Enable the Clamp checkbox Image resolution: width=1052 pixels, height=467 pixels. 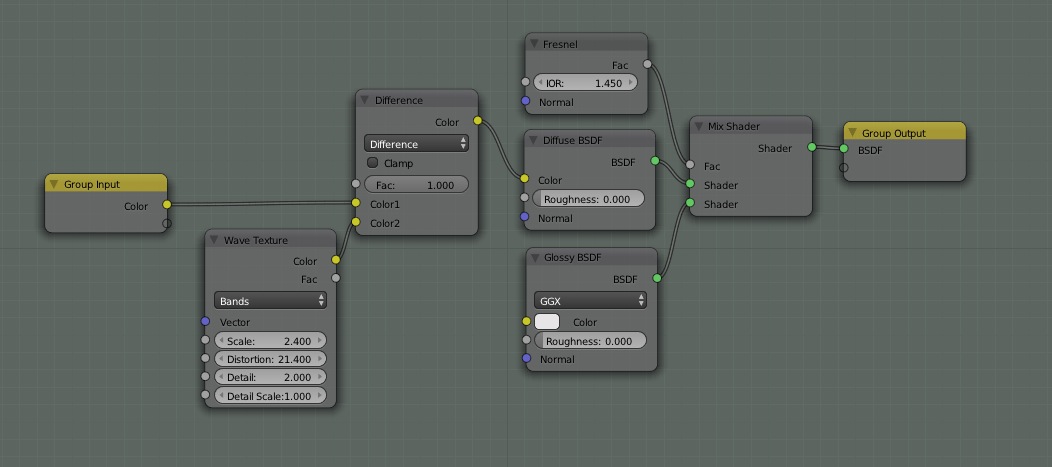click(372, 163)
